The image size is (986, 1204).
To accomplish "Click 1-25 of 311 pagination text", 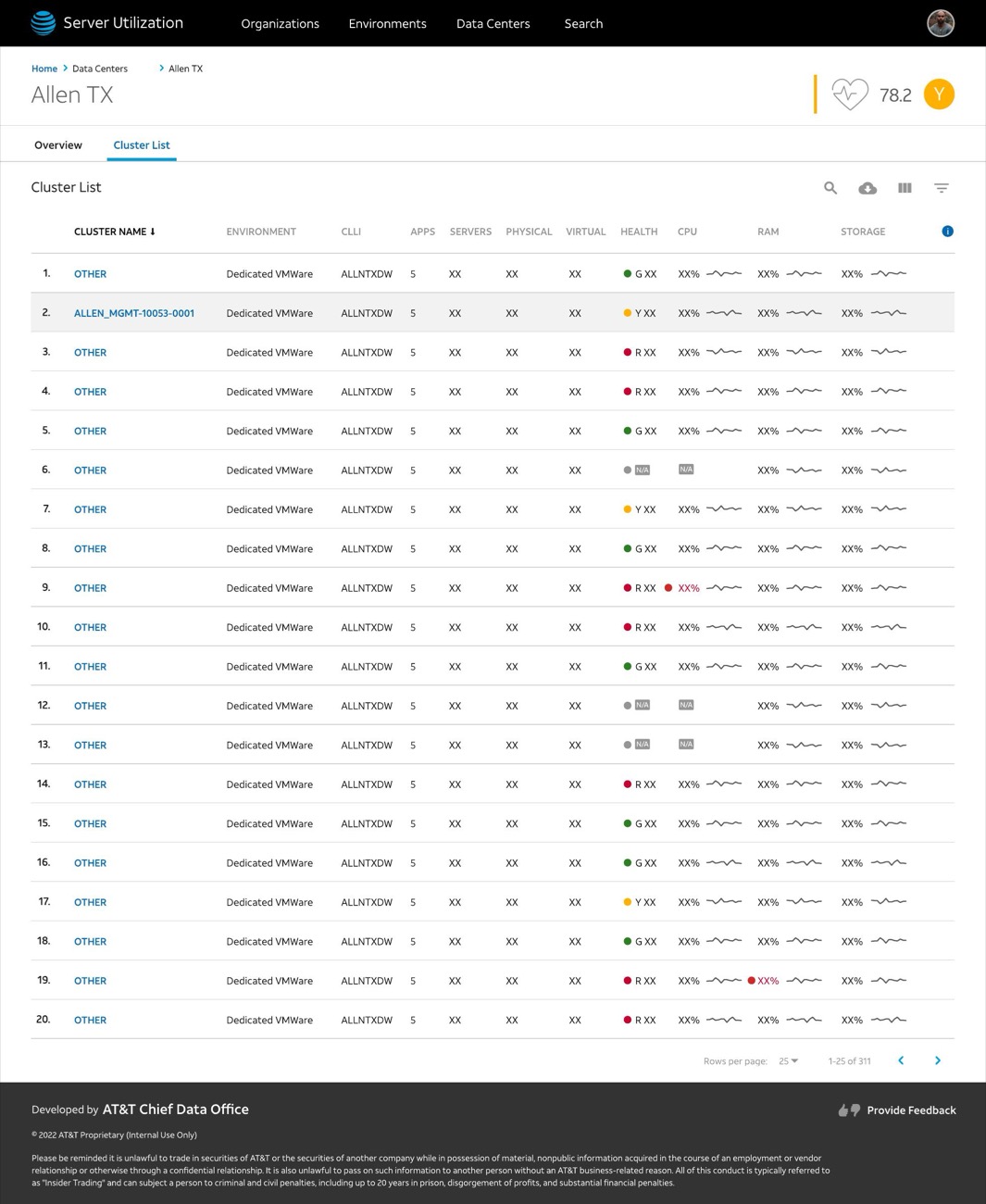I will click(x=849, y=1061).
